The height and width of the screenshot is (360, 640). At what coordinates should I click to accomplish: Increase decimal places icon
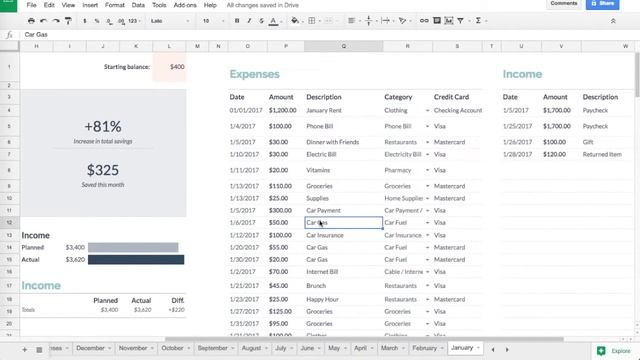click(121, 21)
